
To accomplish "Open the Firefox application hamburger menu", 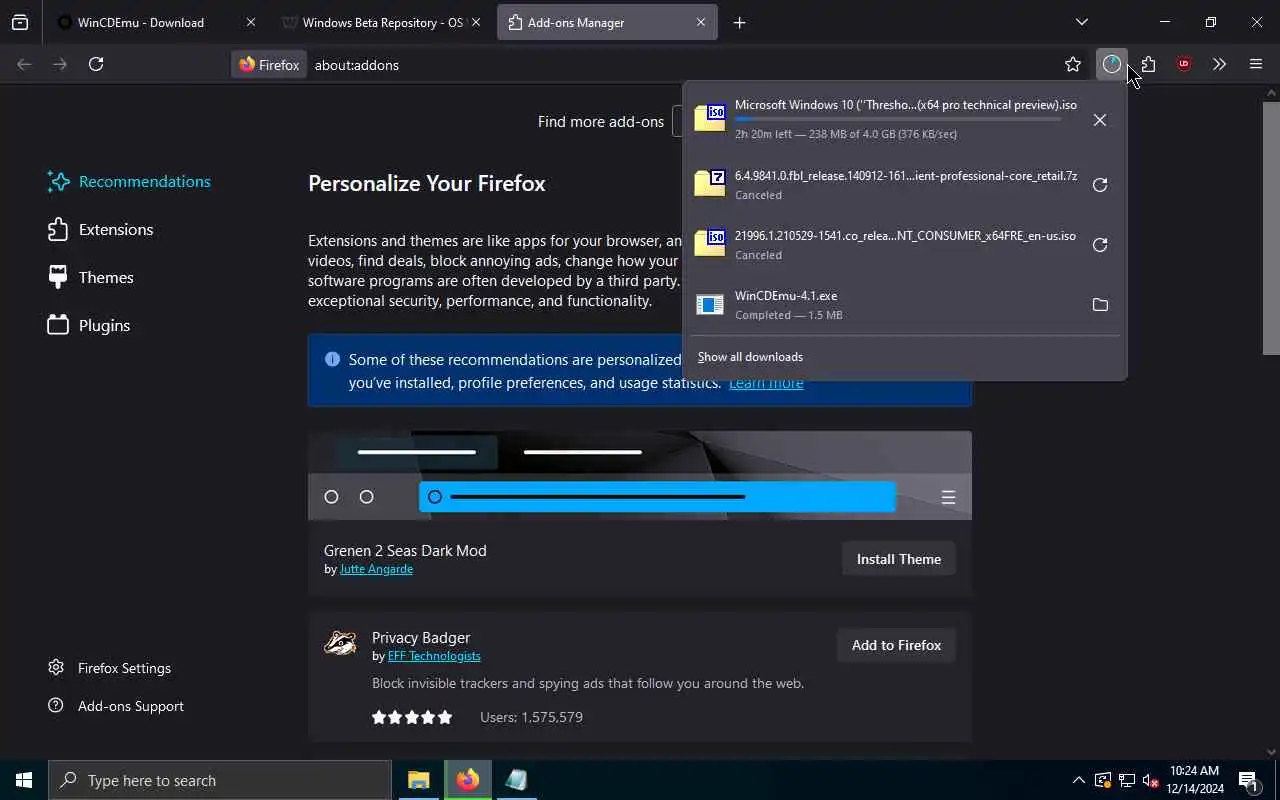I will (1256, 64).
